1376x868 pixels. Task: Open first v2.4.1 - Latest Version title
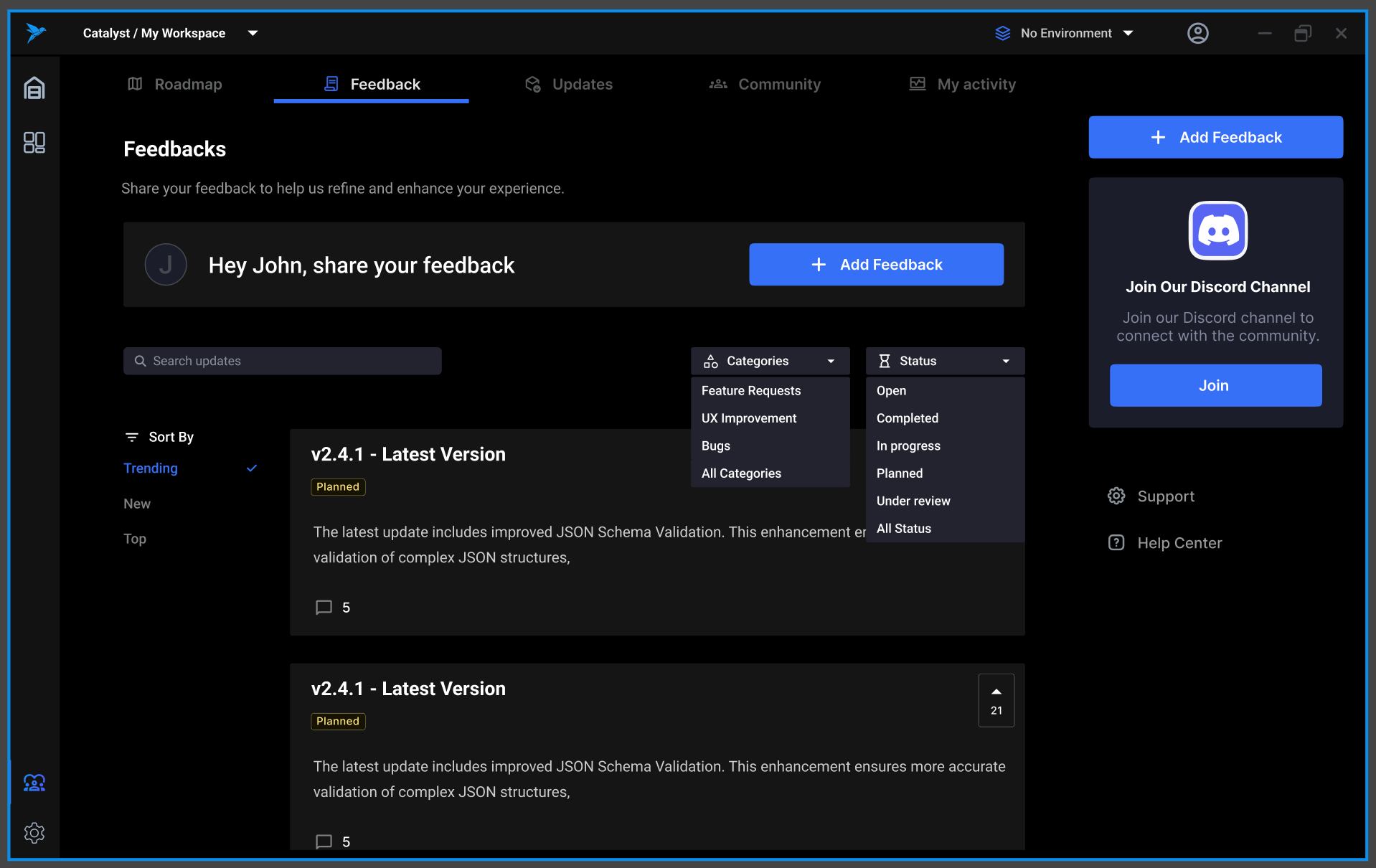click(408, 454)
